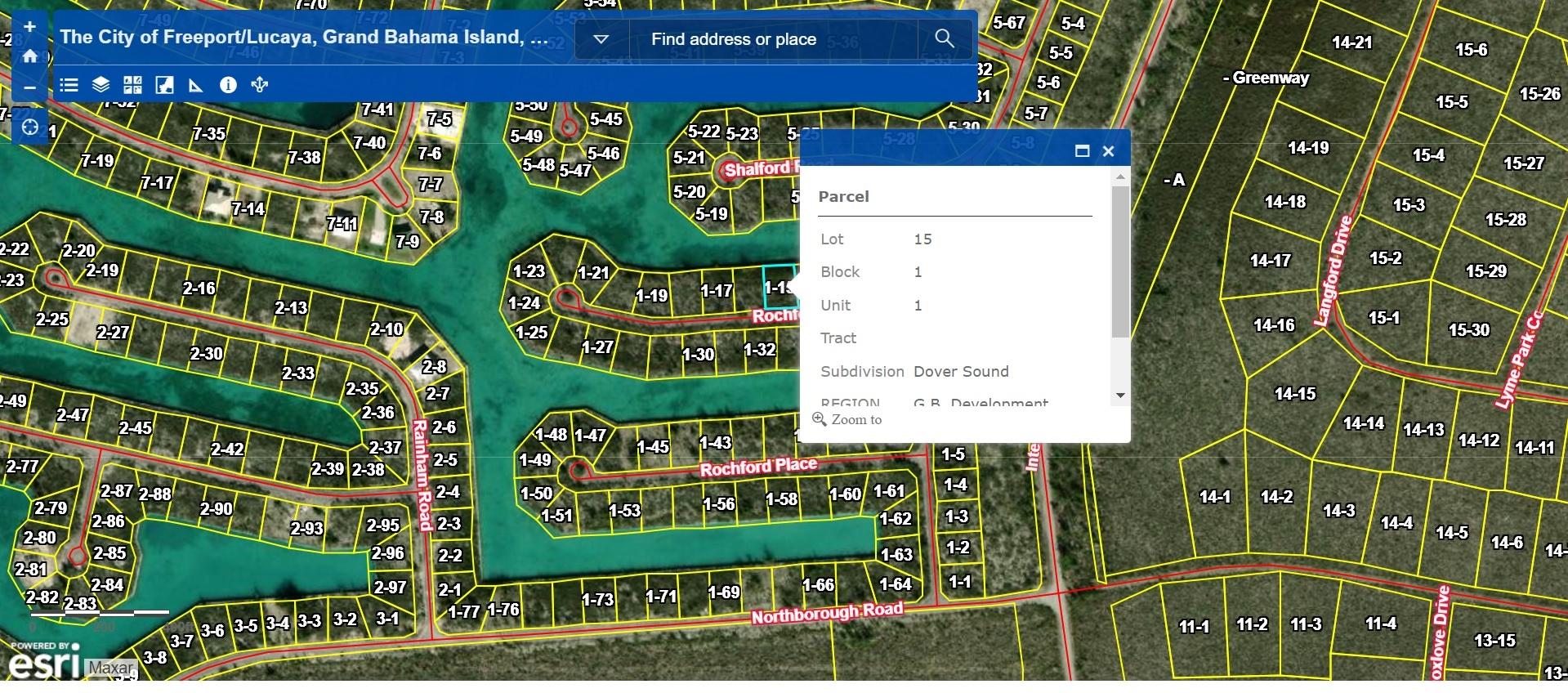Select the Measure tool
Screen dimensions: 1568x693
[196, 85]
